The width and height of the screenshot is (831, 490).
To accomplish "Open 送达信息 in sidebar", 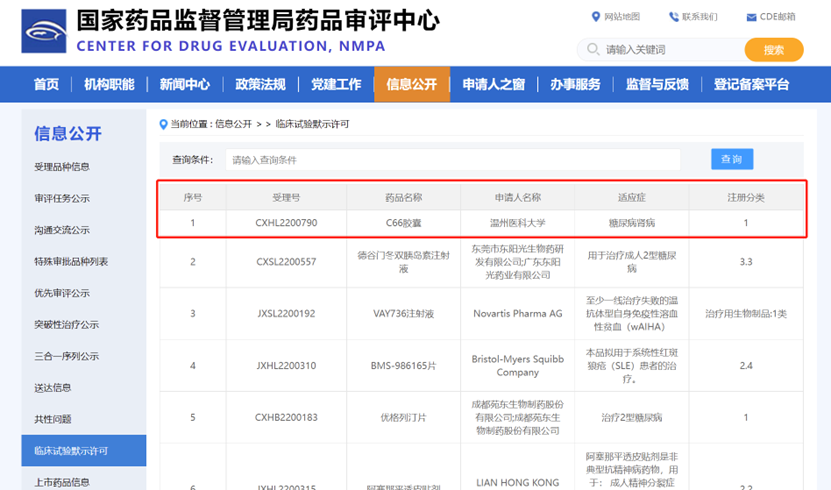I will click(52, 388).
